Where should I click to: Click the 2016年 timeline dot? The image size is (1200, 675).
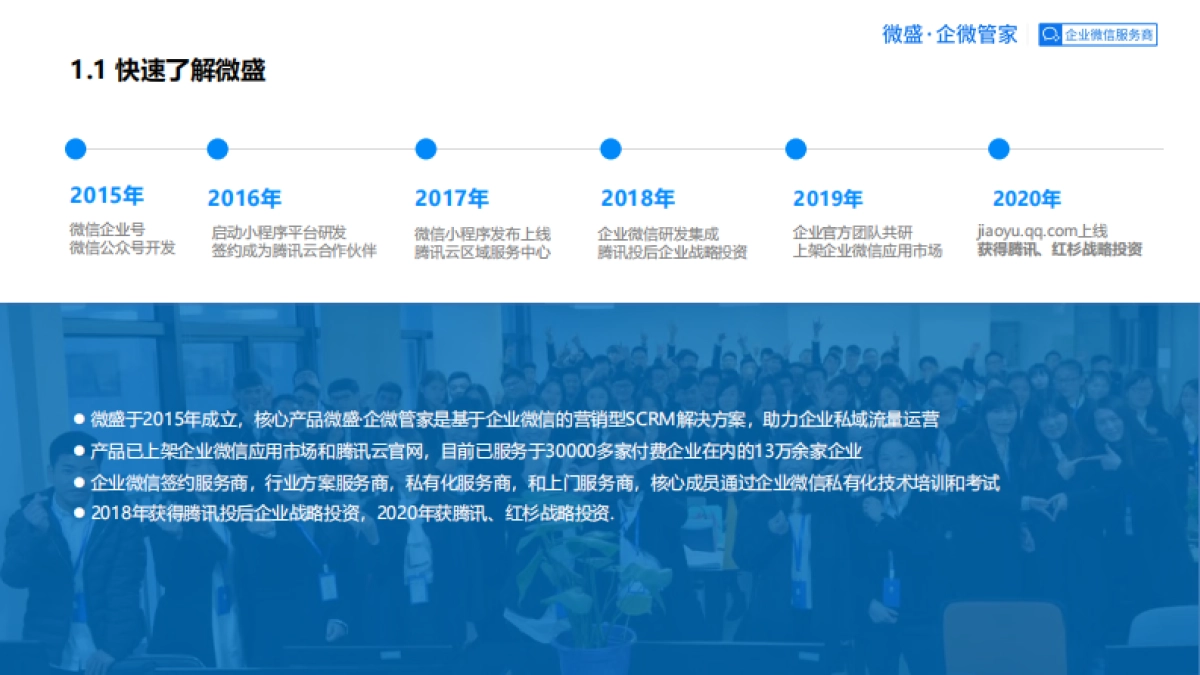coord(215,148)
